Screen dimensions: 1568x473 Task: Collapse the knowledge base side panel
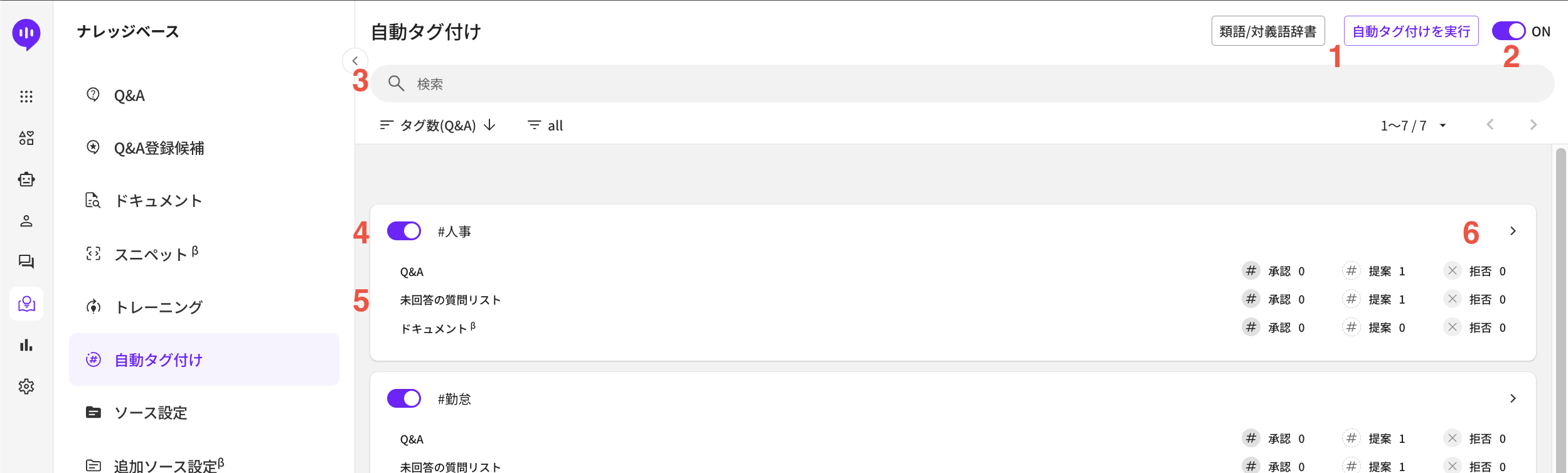[355, 61]
